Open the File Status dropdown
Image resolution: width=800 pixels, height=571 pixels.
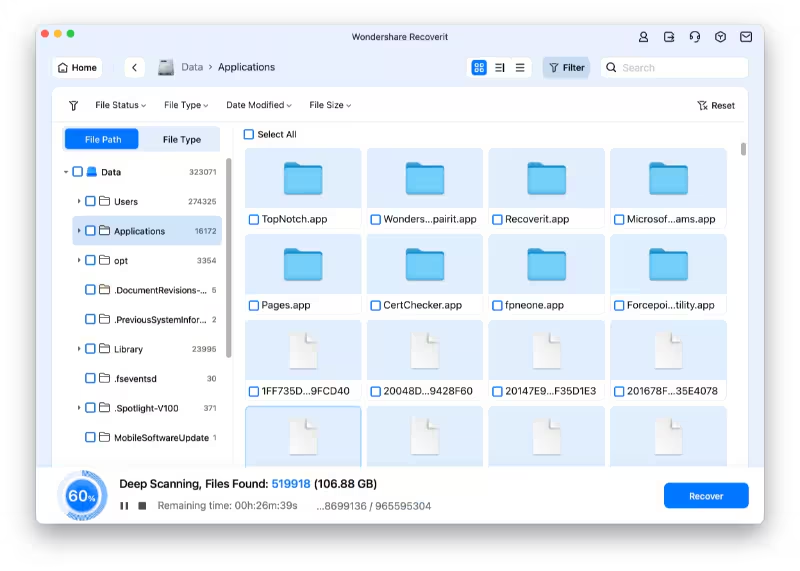point(120,105)
